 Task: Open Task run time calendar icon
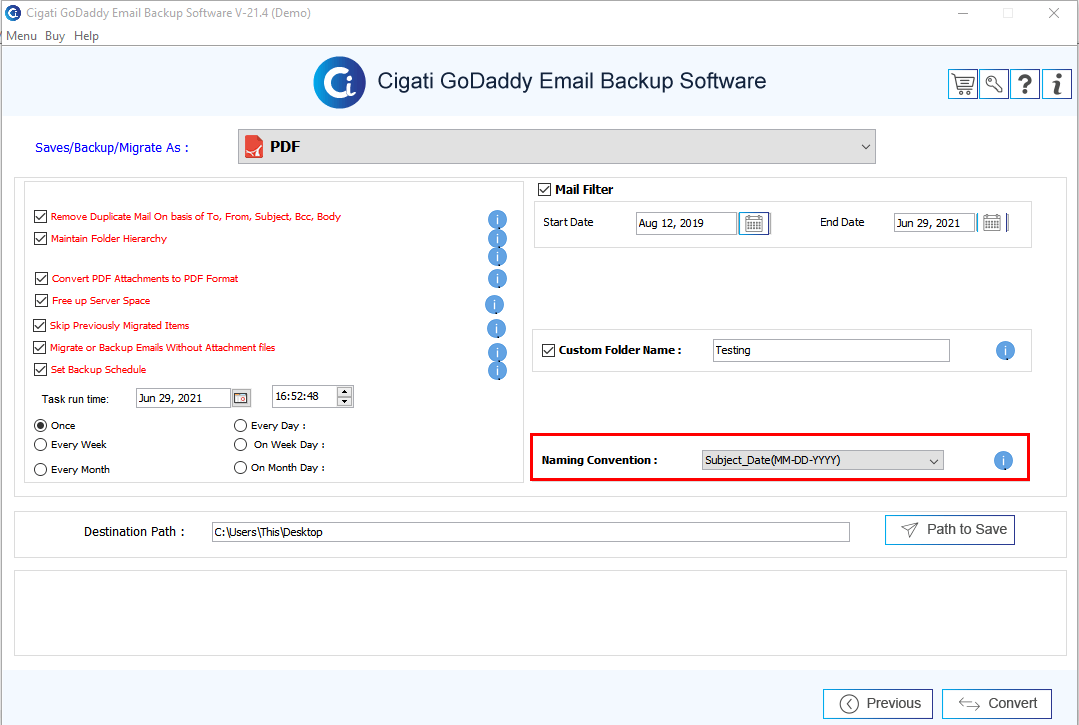coord(241,398)
